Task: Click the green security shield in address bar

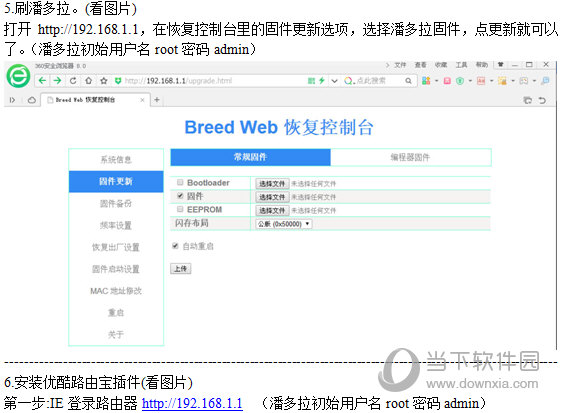Action: pos(118,81)
